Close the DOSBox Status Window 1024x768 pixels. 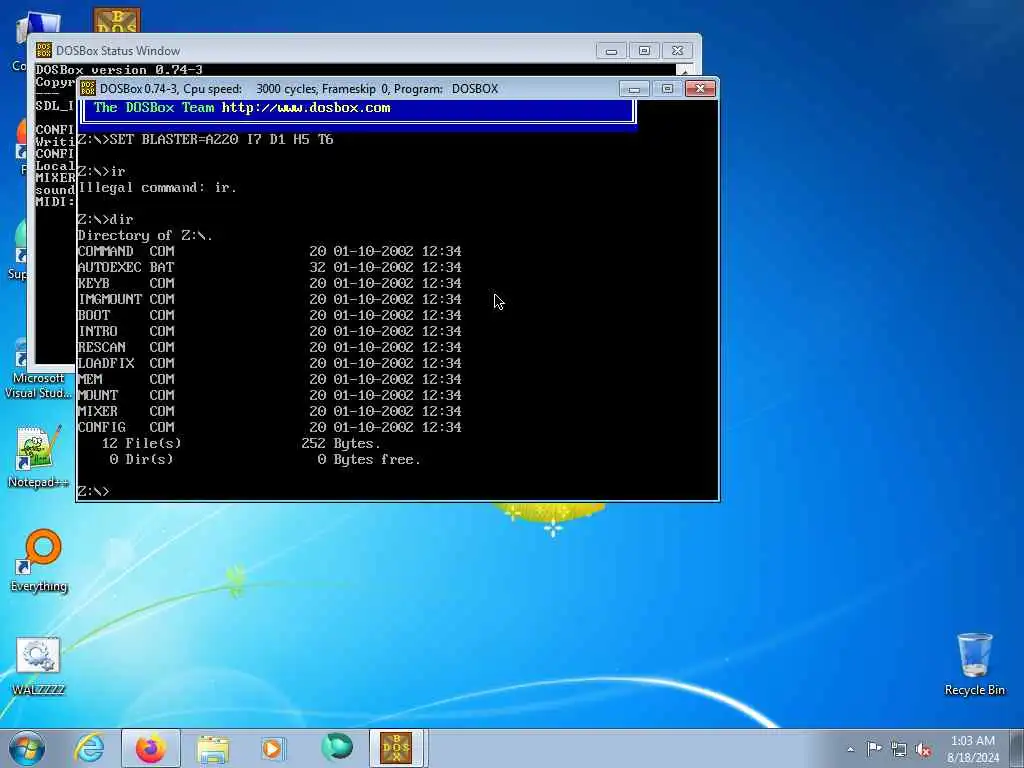(677, 50)
